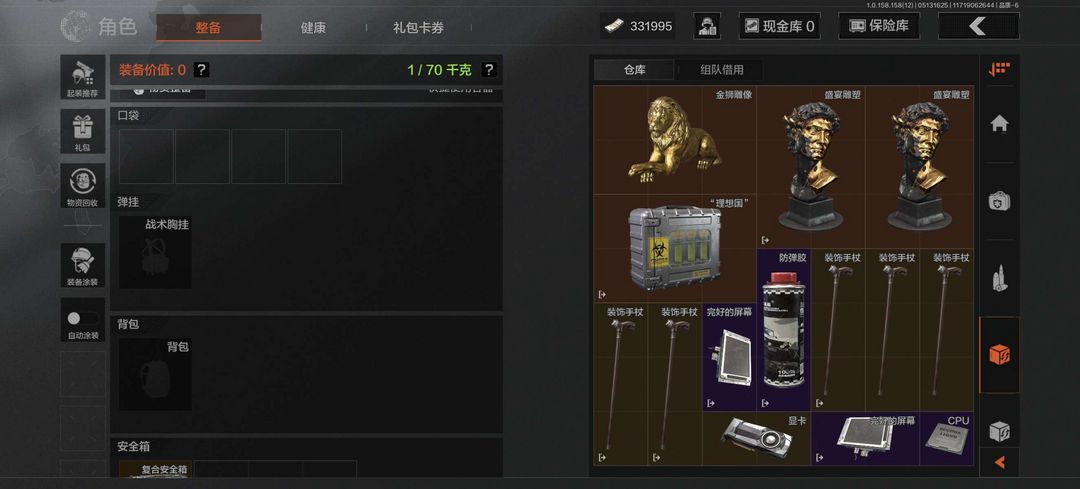Open the 物资回收 recycling icon
1080x489 pixels.
(x=83, y=185)
